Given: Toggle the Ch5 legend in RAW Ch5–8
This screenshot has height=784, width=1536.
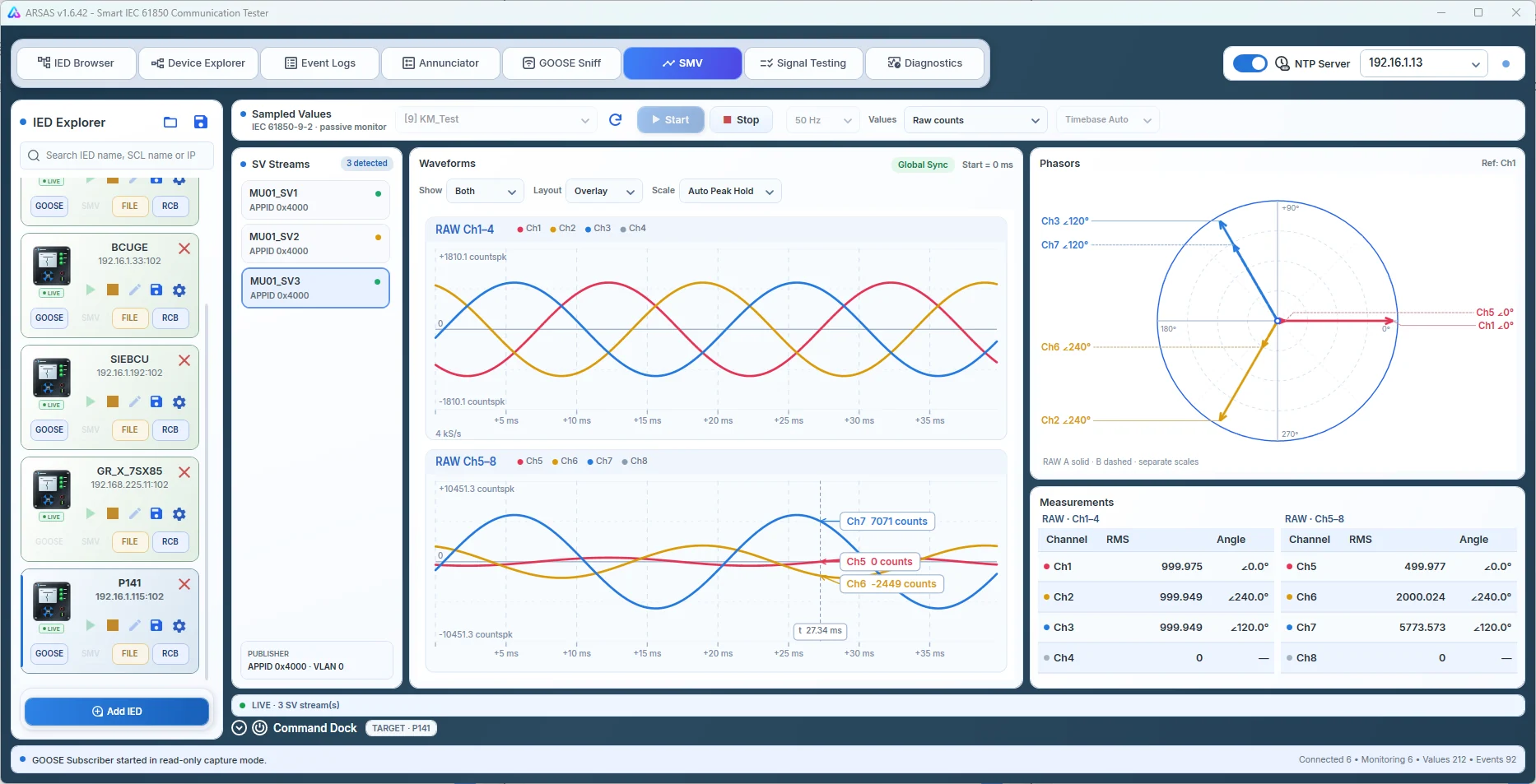Looking at the screenshot, I should [x=529, y=462].
